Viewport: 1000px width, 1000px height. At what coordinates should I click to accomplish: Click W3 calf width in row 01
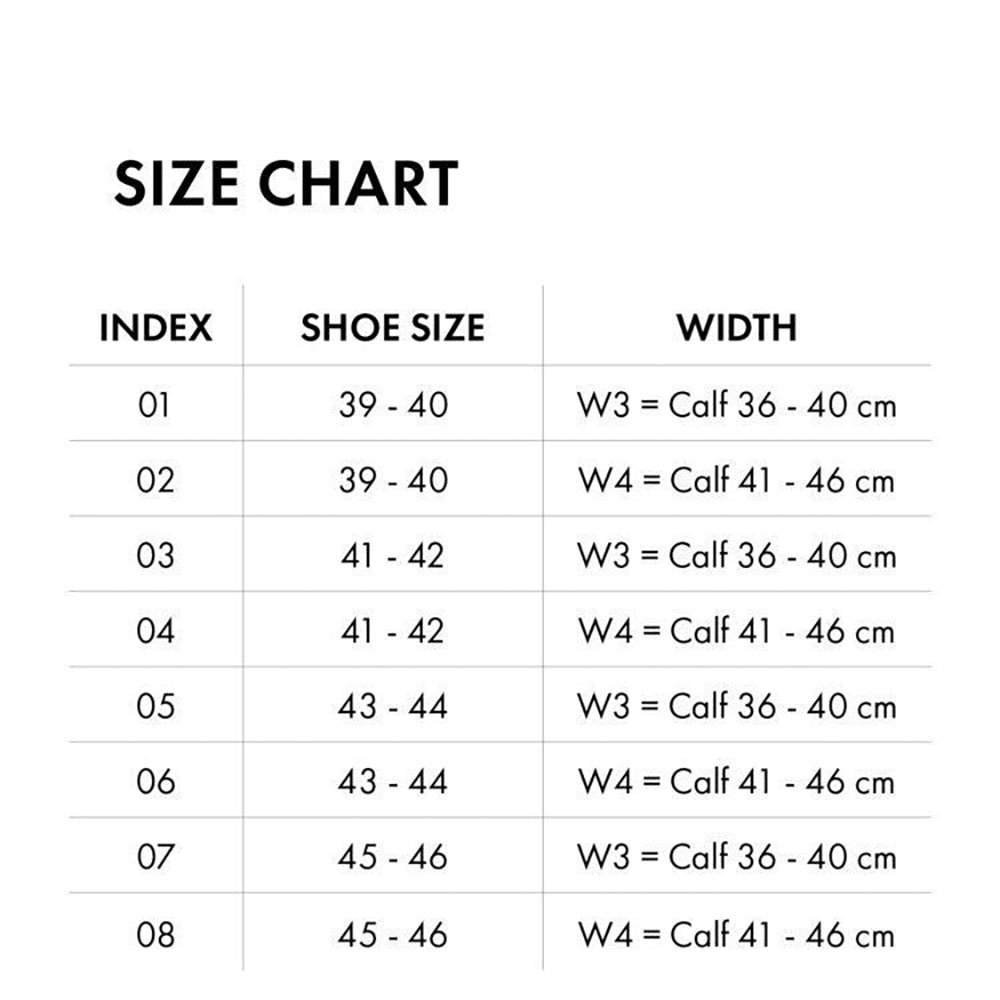click(737, 405)
